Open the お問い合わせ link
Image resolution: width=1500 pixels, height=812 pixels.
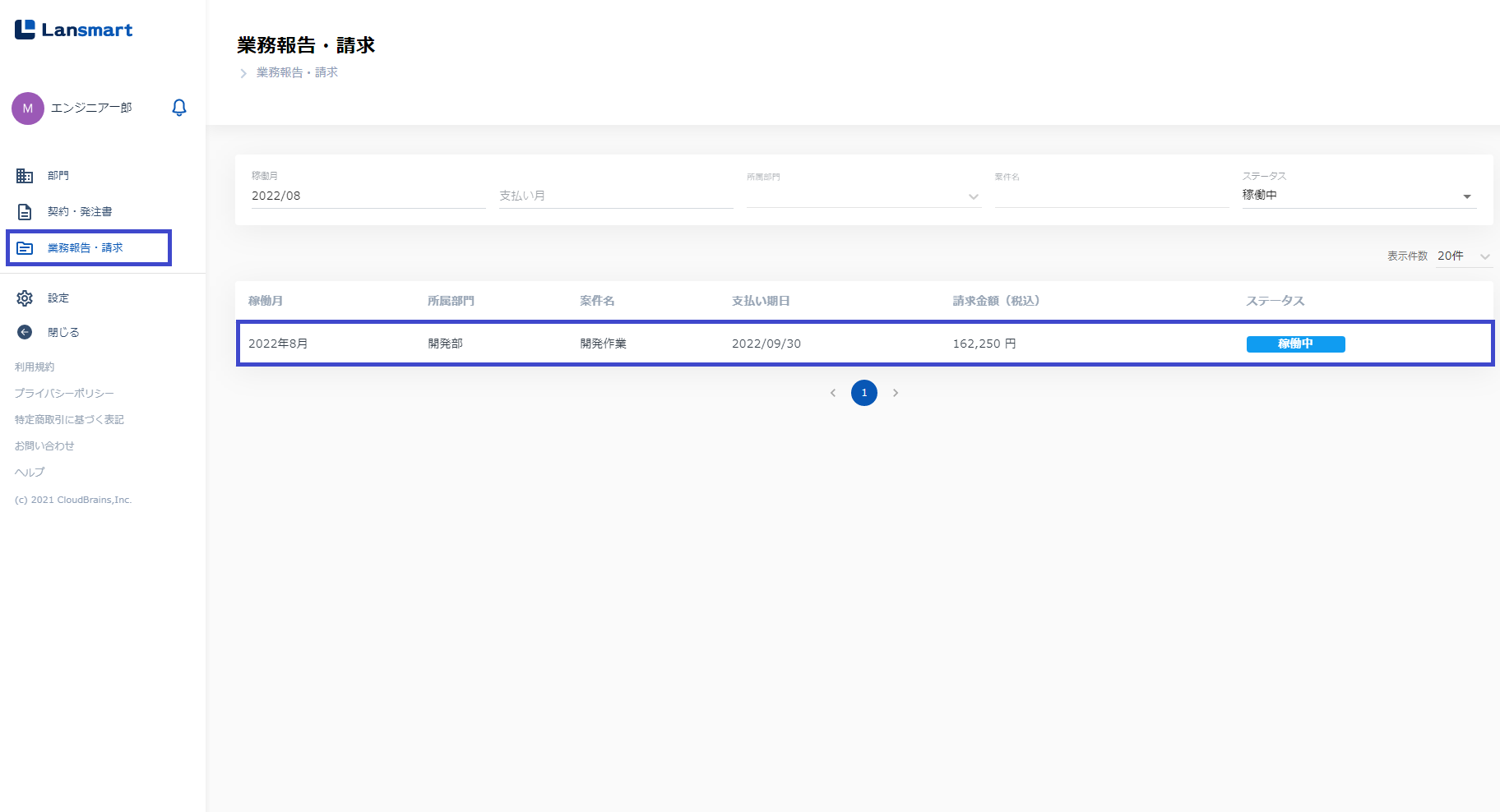[x=44, y=446]
